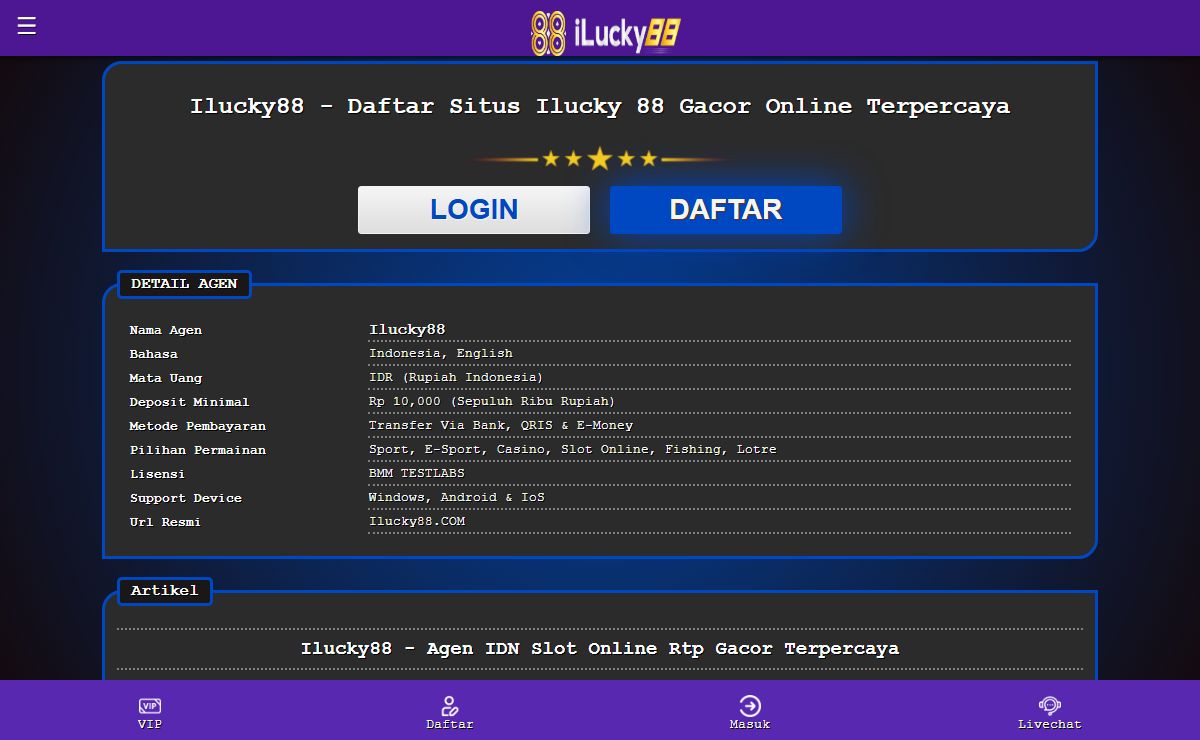The height and width of the screenshot is (740, 1200).
Task: Click the iLucky88 logo in header
Action: coord(605,33)
